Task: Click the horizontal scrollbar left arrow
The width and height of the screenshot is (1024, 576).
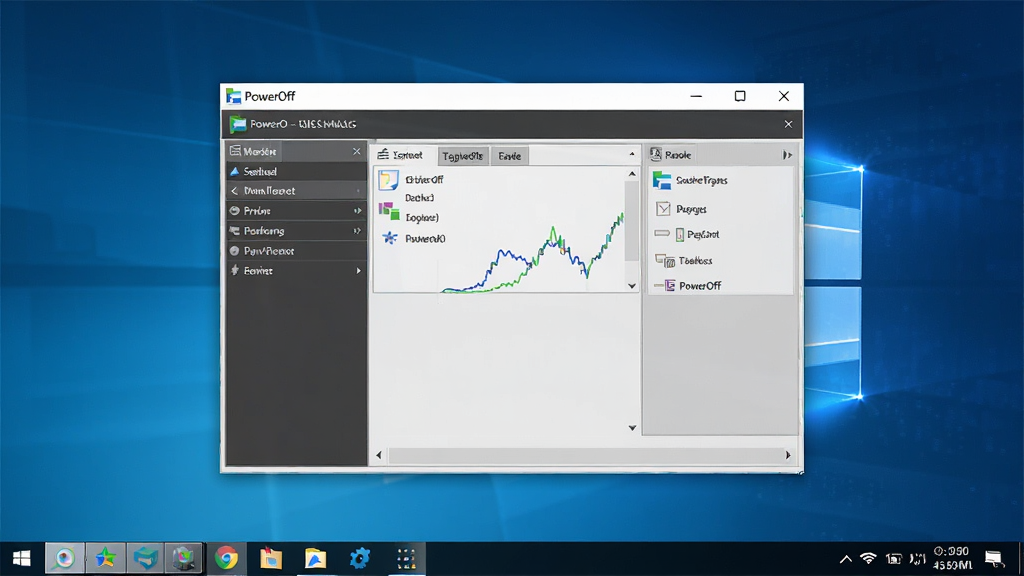Action: tap(379, 455)
